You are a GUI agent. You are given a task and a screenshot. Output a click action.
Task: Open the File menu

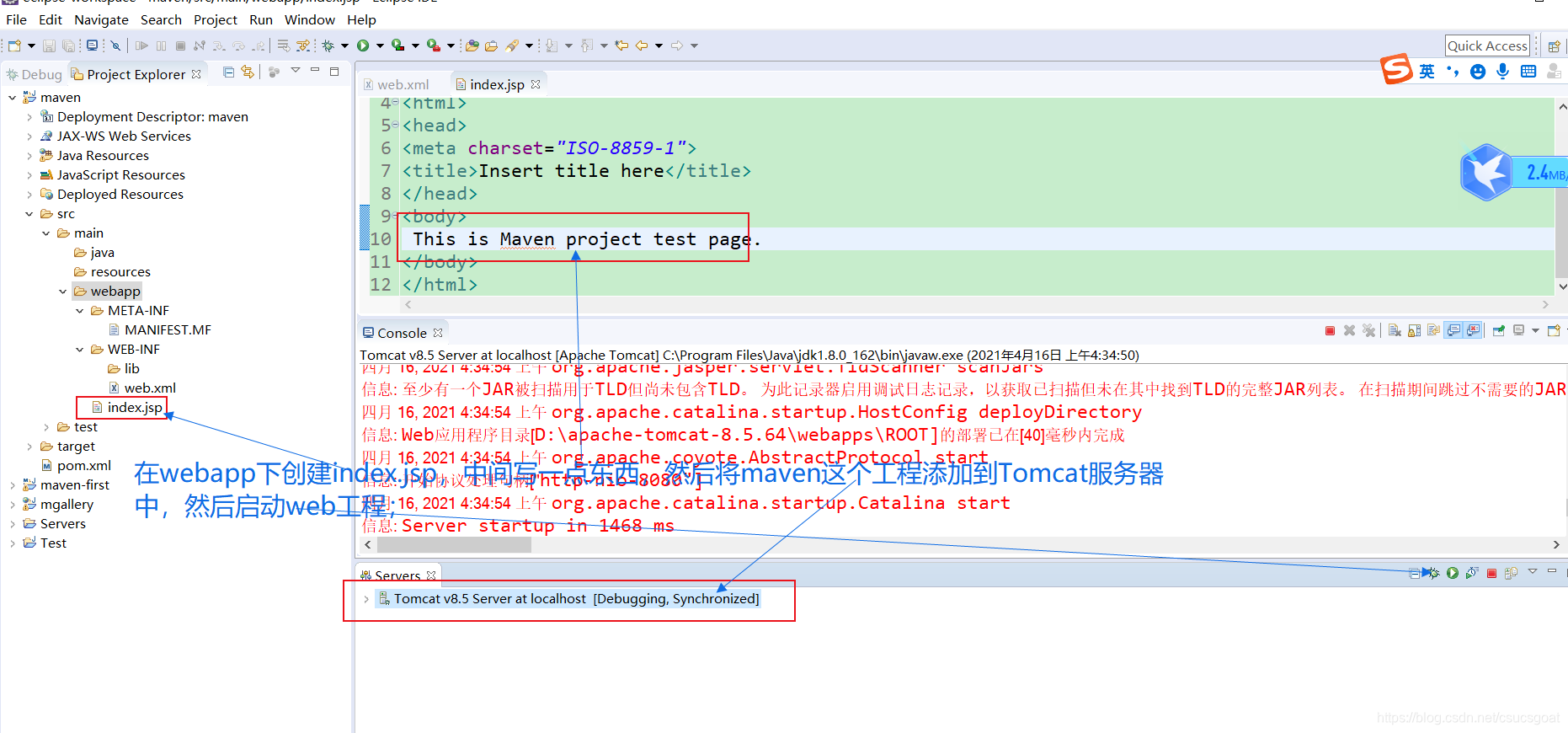[x=16, y=19]
